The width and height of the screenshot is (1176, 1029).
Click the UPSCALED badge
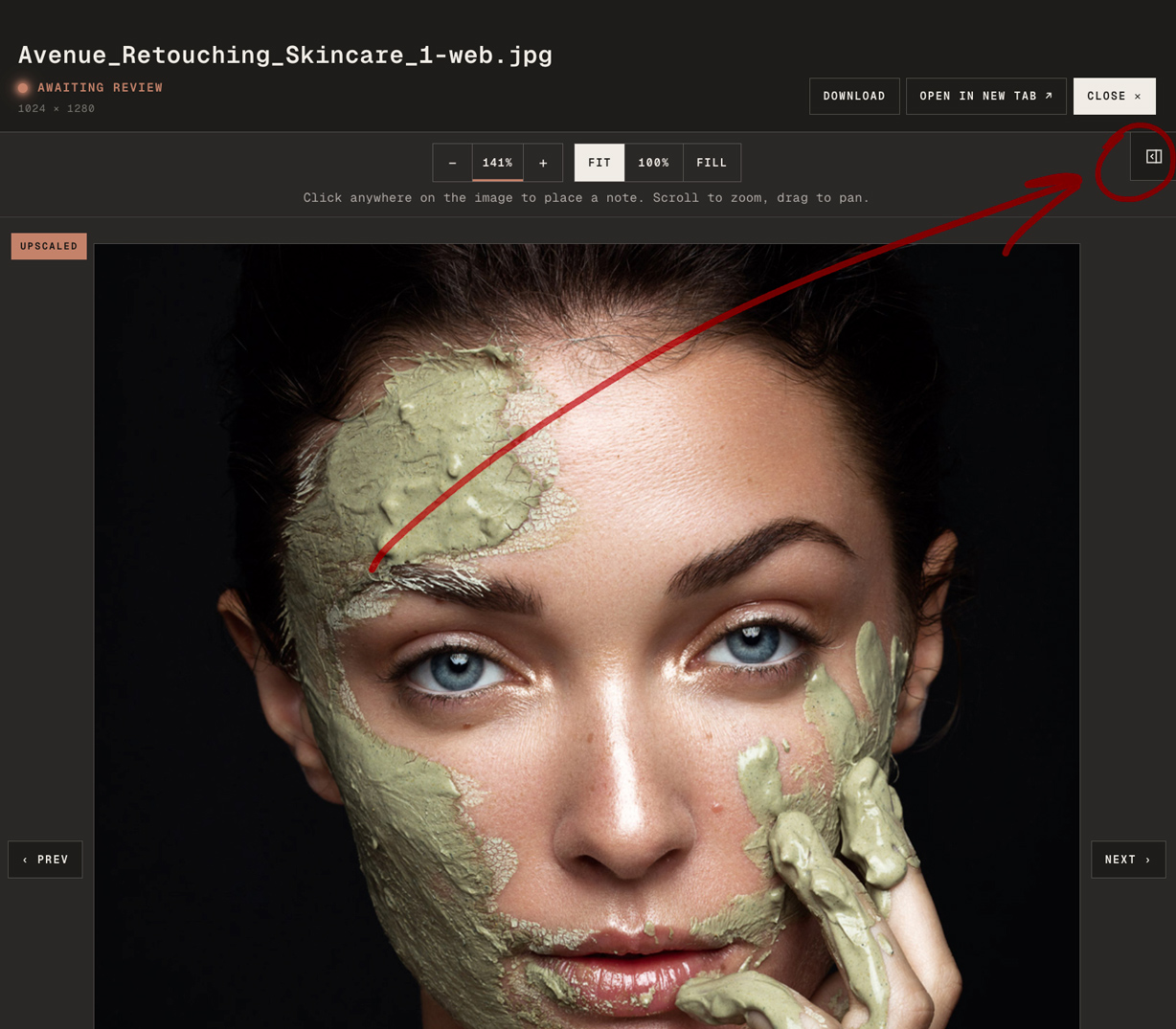click(49, 246)
